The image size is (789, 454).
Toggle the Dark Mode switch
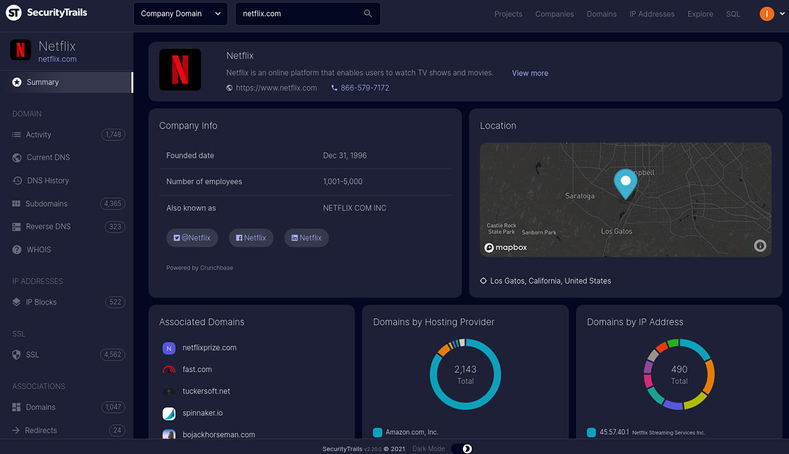coord(462,448)
